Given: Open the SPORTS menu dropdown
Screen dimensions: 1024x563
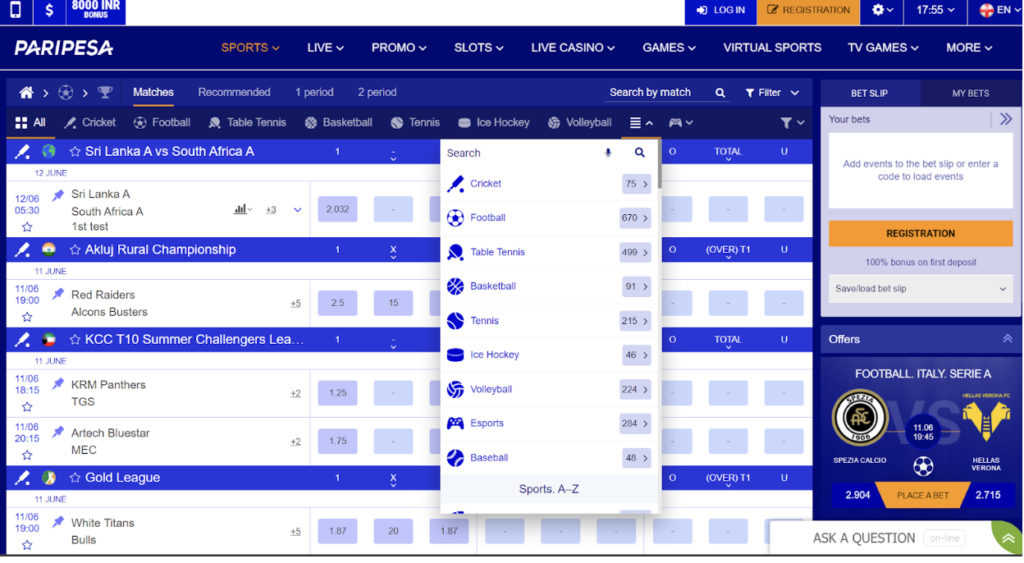Looking at the screenshot, I should (250, 48).
